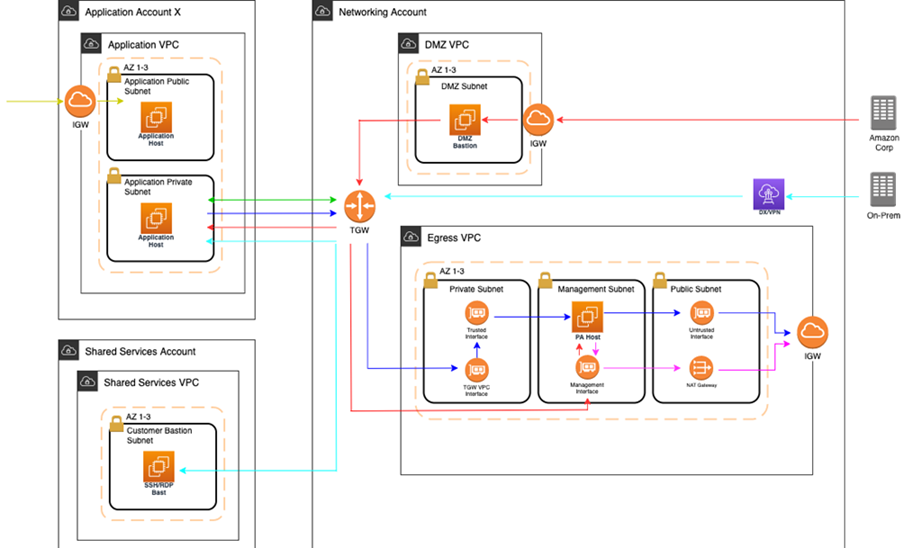Image resolution: width=904 pixels, height=548 pixels.
Task: Select the DMZ Bastion host icon
Action: pos(465,121)
